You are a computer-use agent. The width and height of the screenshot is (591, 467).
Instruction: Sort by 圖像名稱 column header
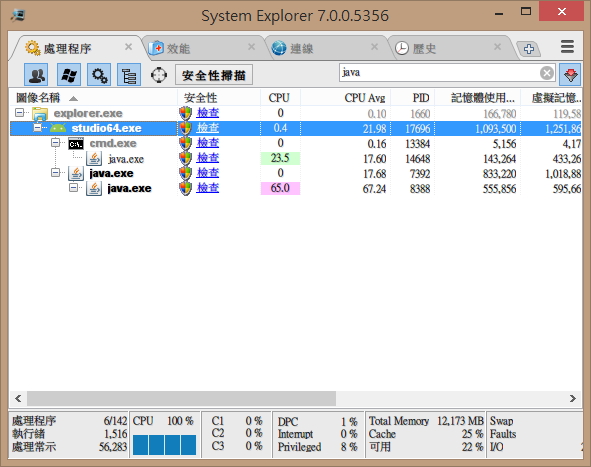click(93, 98)
